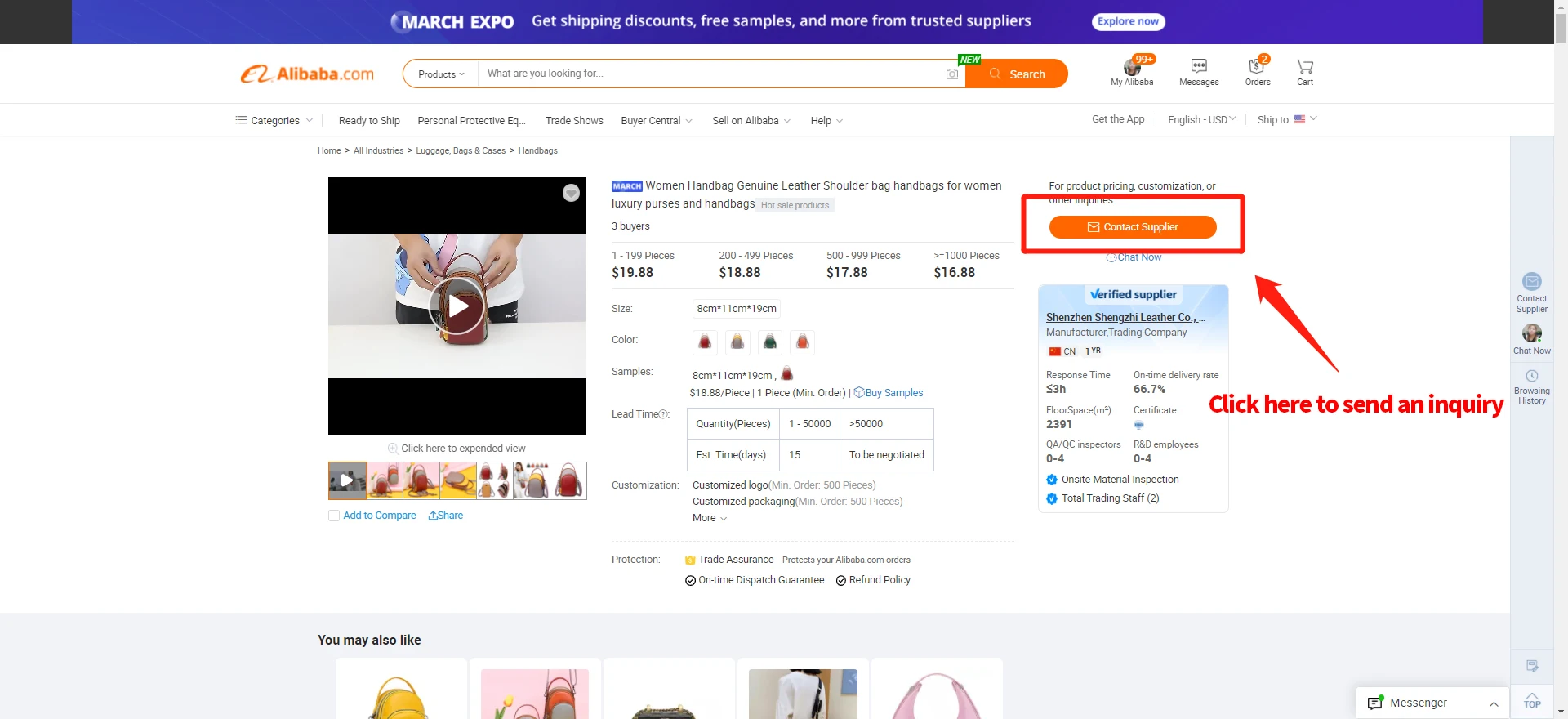Click the sidebar Contact Supplier envelope icon
This screenshot has height=719, width=1568.
pyautogui.click(x=1532, y=282)
